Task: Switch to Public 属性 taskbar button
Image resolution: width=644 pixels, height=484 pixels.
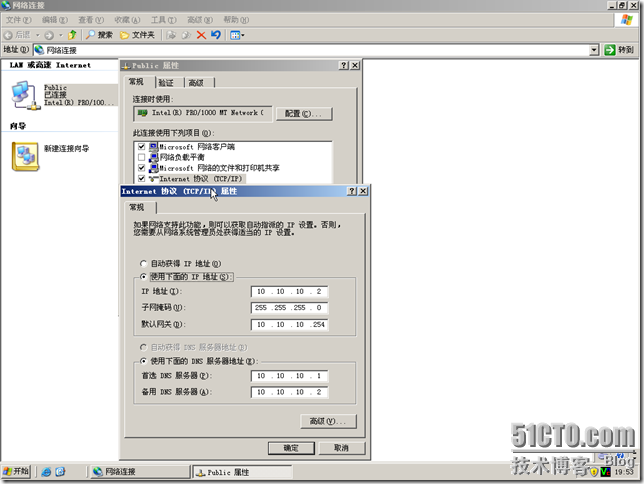Action: [243, 472]
